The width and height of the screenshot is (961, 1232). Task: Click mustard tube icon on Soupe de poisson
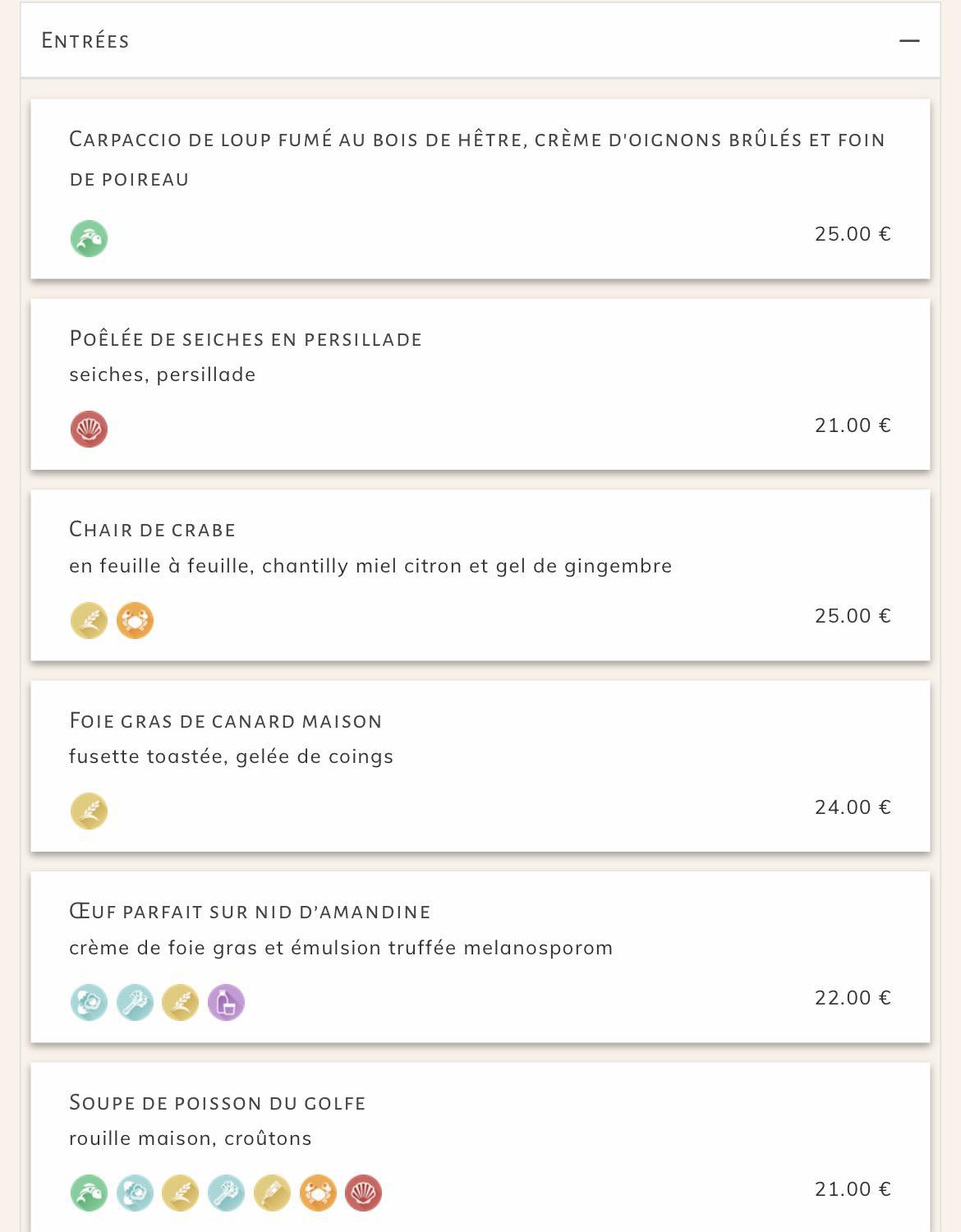pos(272,1193)
